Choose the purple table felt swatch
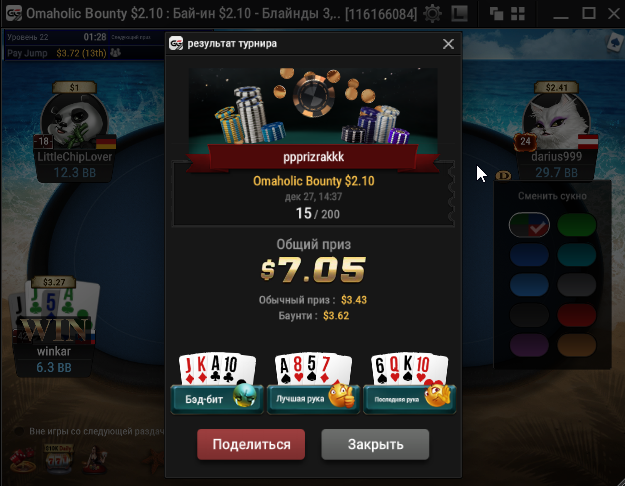The height and width of the screenshot is (486, 625). 529,345
